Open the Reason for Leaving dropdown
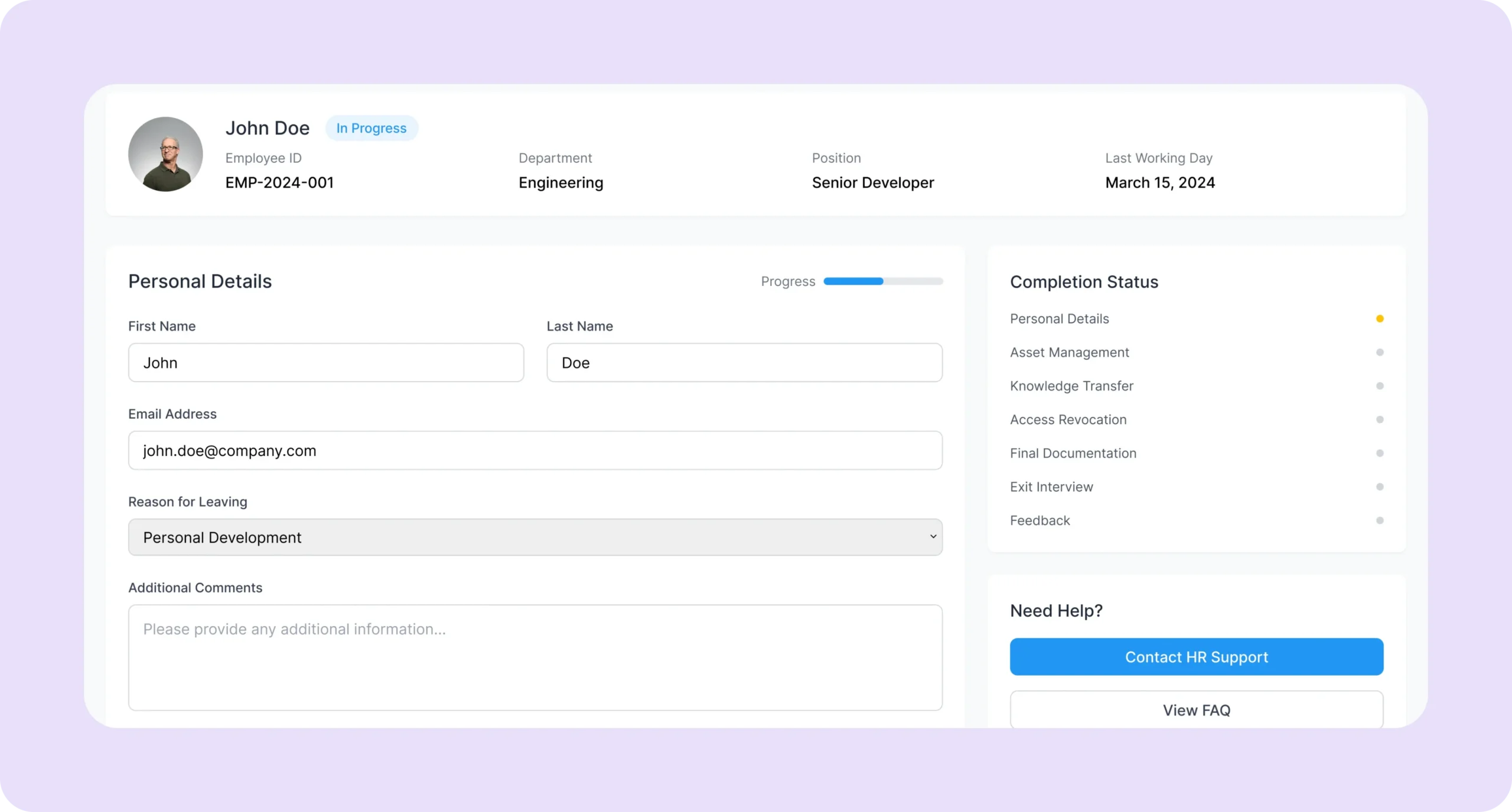 point(535,537)
